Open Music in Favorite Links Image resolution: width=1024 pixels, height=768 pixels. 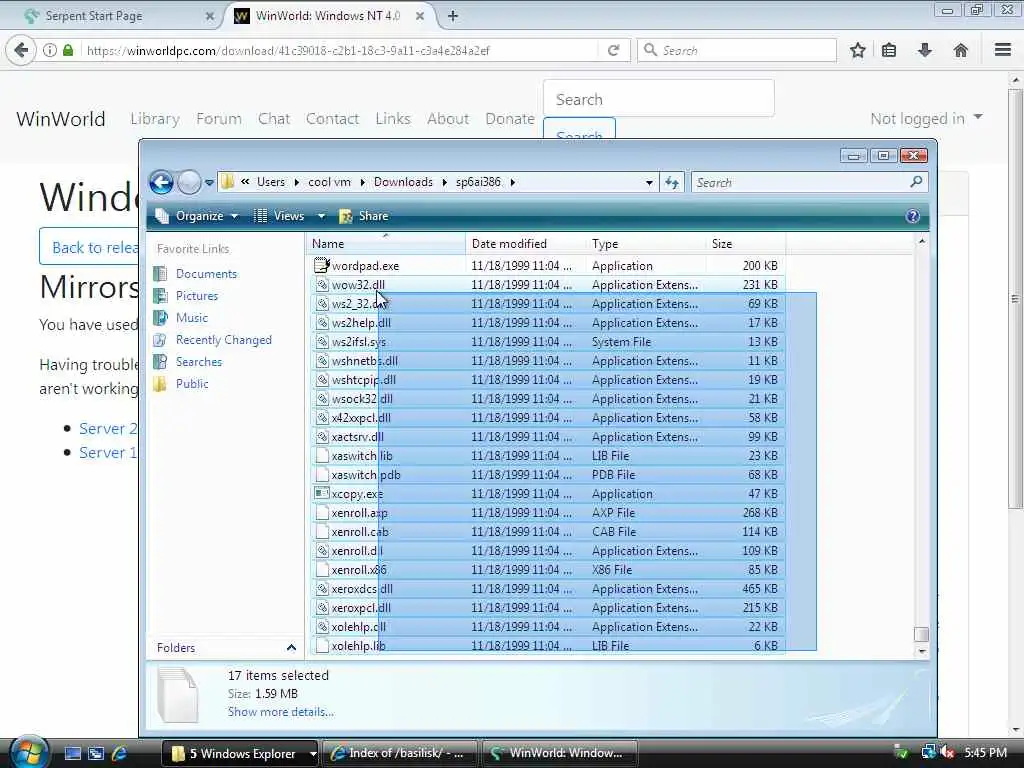[x=191, y=318]
